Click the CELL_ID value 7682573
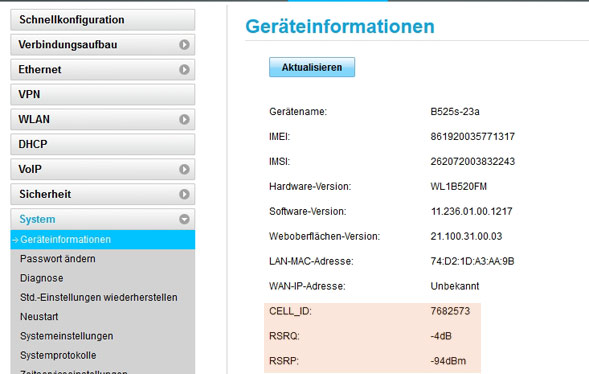 click(x=450, y=311)
